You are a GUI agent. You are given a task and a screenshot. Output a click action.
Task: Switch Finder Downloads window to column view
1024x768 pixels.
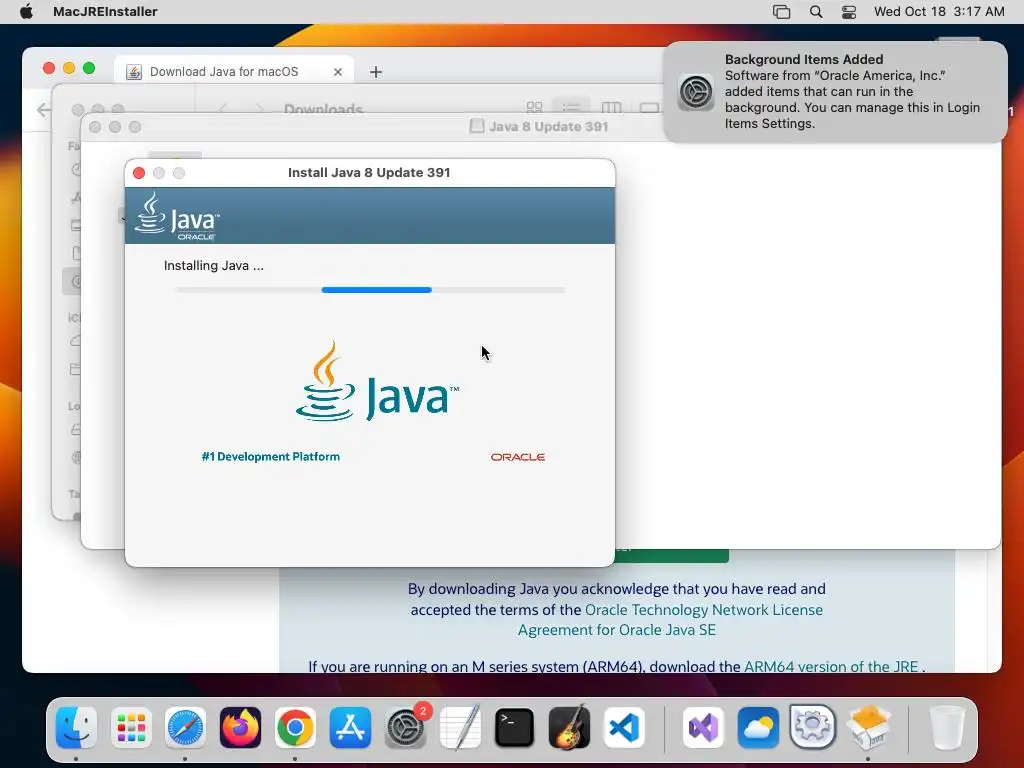click(611, 108)
